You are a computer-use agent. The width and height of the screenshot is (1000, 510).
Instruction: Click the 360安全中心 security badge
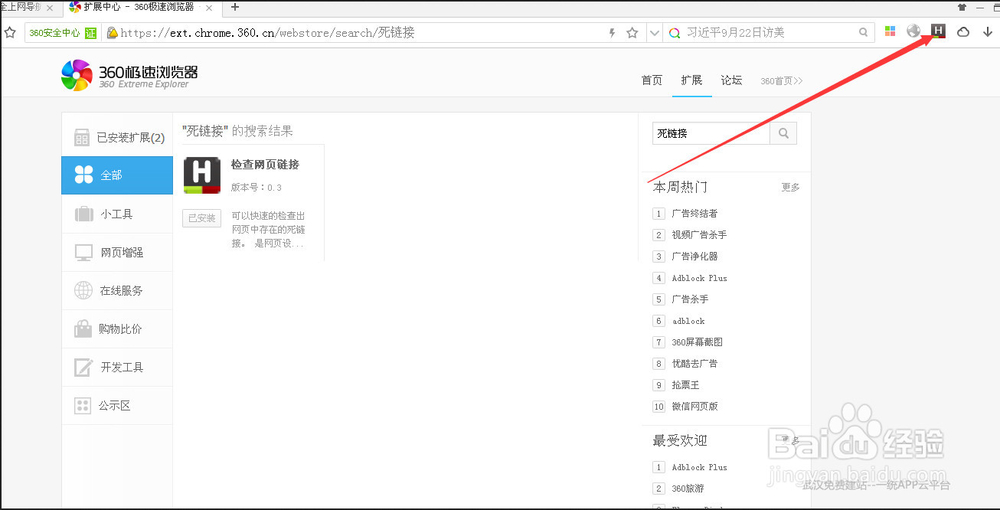[x=61, y=33]
